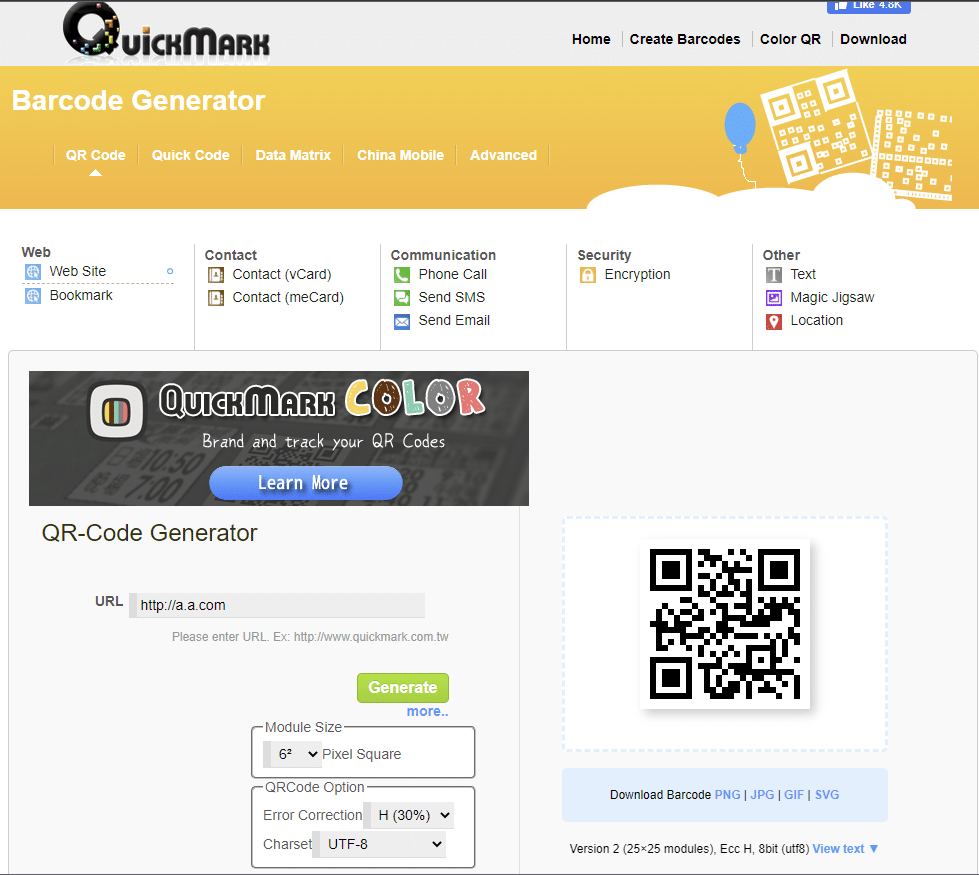Viewport: 979px width, 875px height.
Task: Switch to the Data Matrix tab
Action: point(293,156)
